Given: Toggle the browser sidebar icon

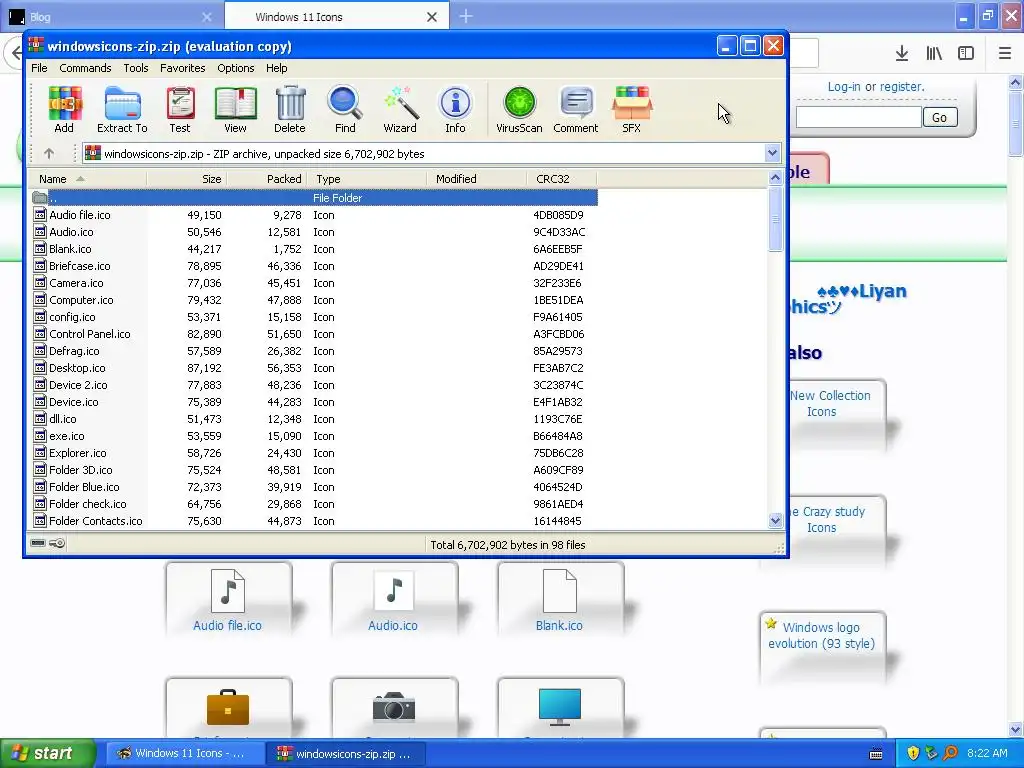Looking at the screenshot, I should (x=966, y=54).
